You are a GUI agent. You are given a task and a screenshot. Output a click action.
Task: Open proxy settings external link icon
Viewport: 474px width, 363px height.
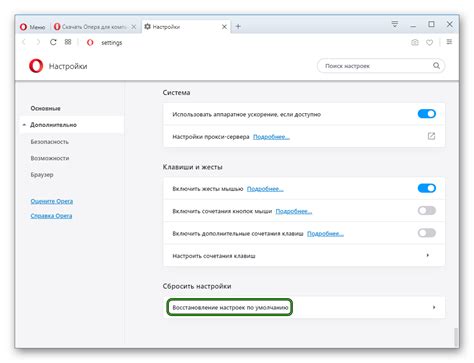coord(431,136)
